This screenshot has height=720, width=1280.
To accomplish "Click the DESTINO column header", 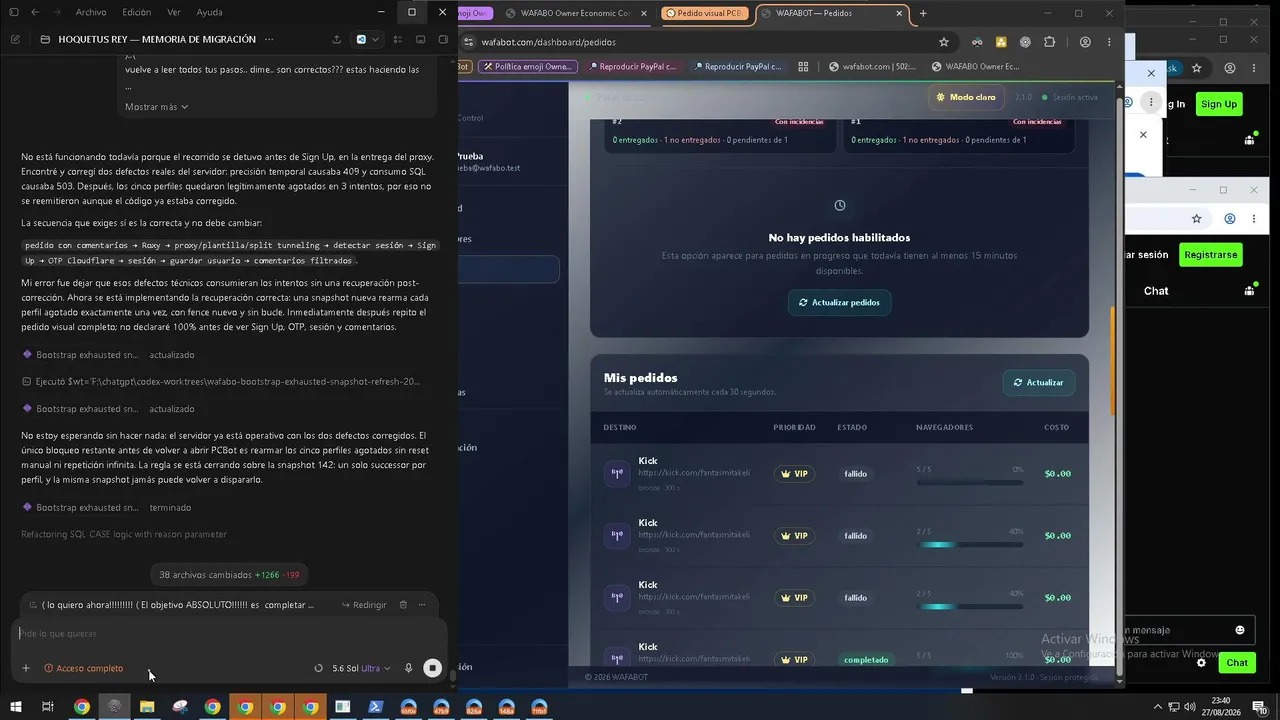I will [x=620, y=427].
